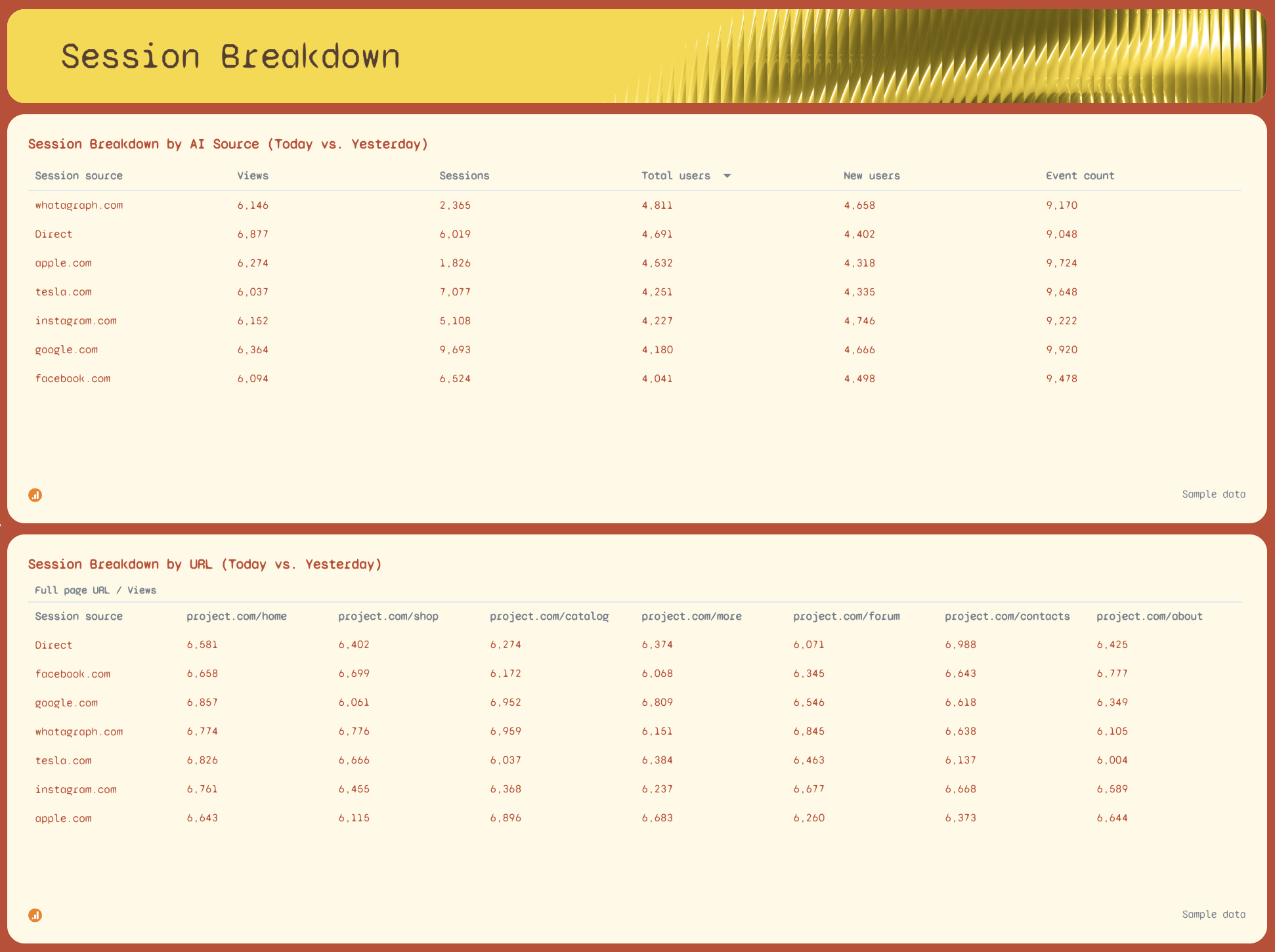Click the Session Breakdown by AI Source title

point(228,144)
